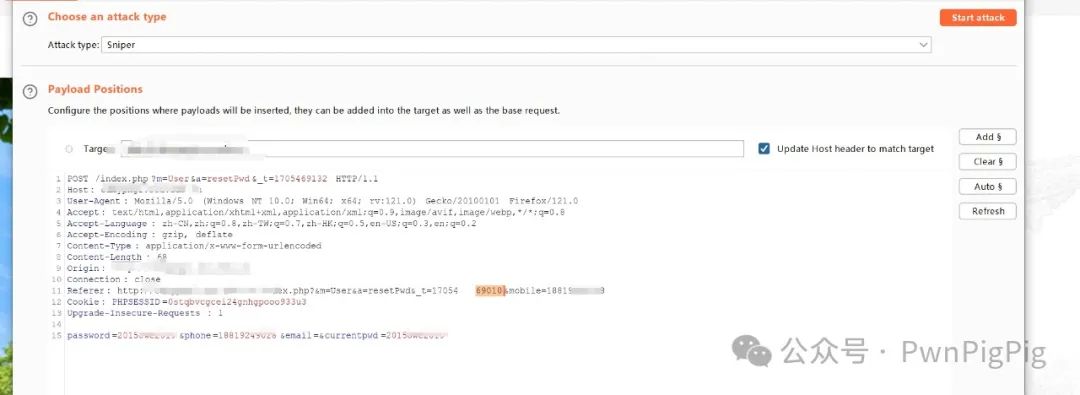1080x395 pixels.
Task: Expand the Attack type dropdown
Action: (923, 45)
